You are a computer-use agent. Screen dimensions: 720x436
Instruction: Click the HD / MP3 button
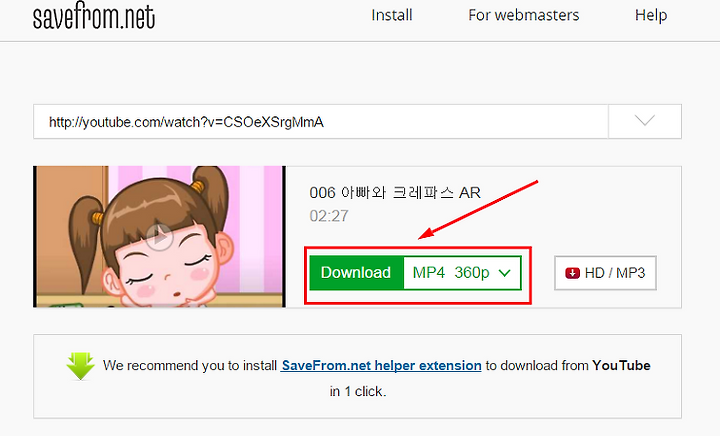[x=605, y=273]
